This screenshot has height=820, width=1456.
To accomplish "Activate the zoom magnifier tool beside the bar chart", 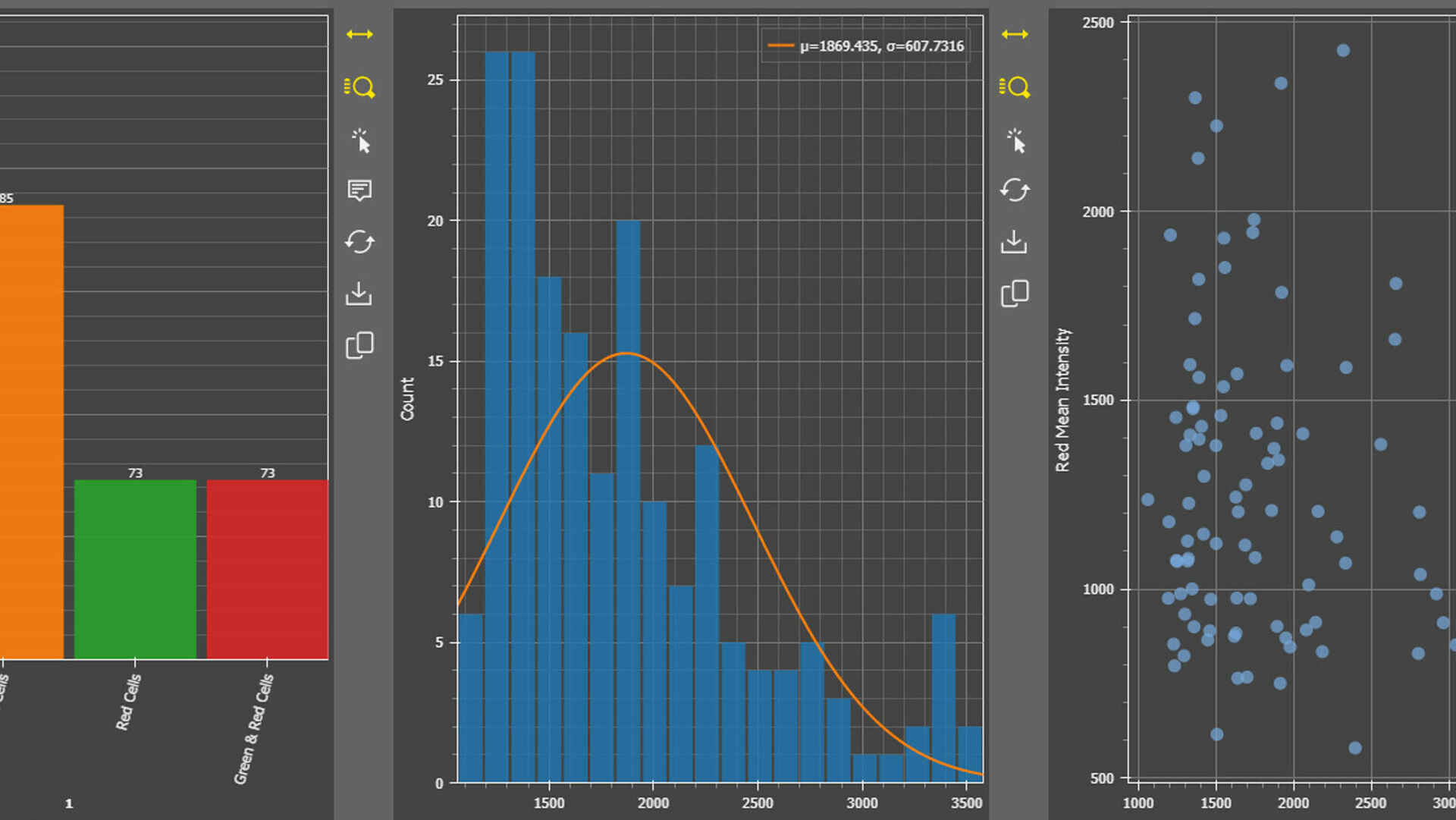I will (x=359, y=87).
